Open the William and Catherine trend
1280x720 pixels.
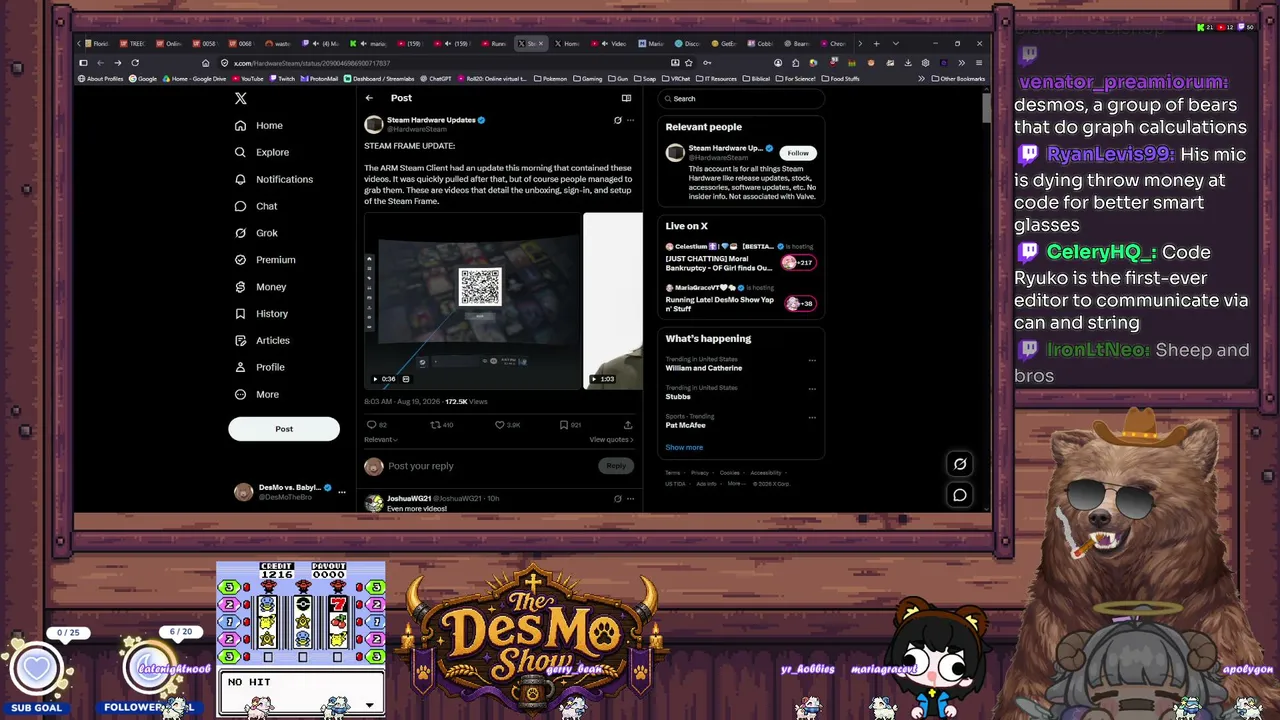(704, 368)
